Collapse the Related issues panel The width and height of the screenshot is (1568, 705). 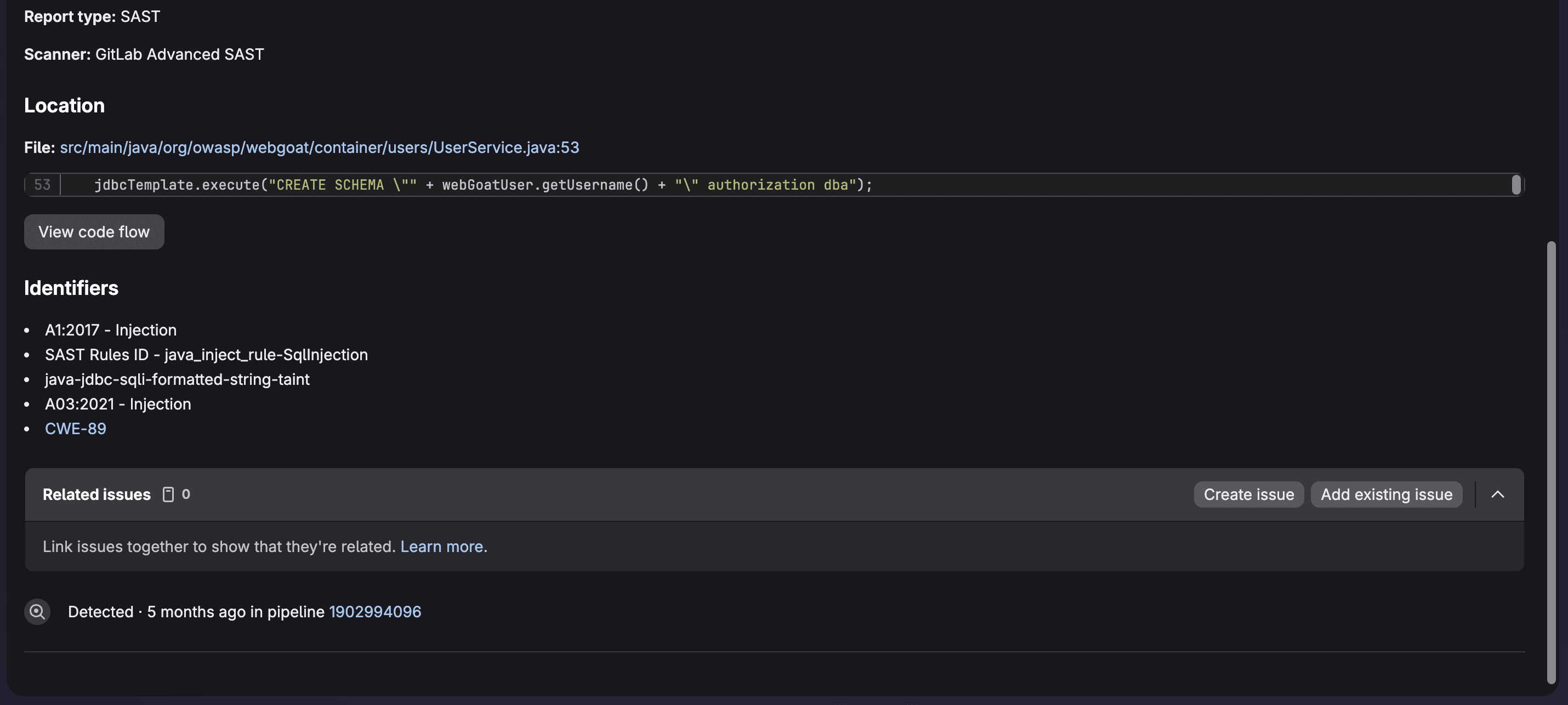coord(1498,494)
